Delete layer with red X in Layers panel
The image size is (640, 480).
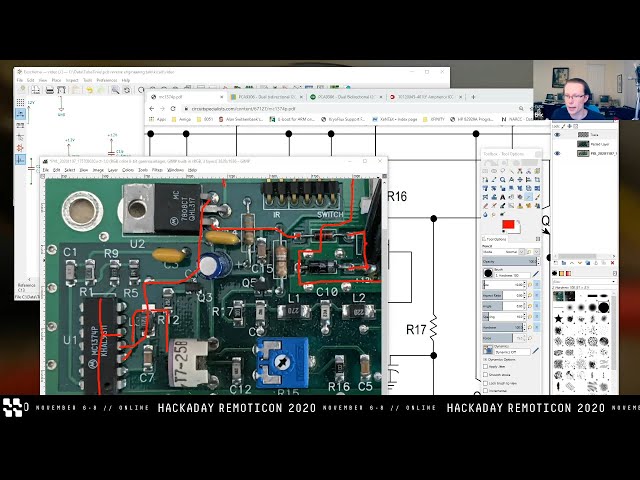[612, 263]
